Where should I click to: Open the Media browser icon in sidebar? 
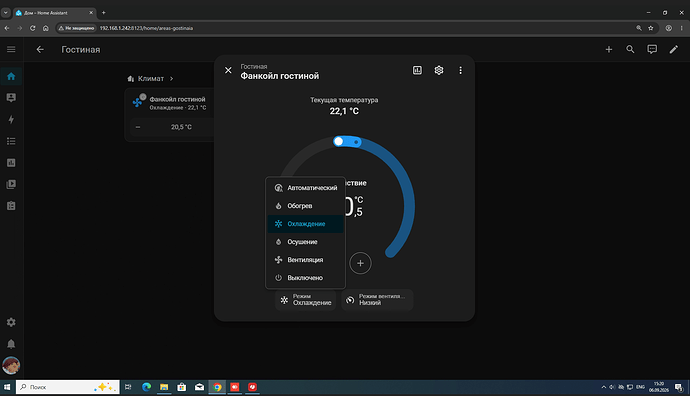pyautogui.click(x=11, y=184)
